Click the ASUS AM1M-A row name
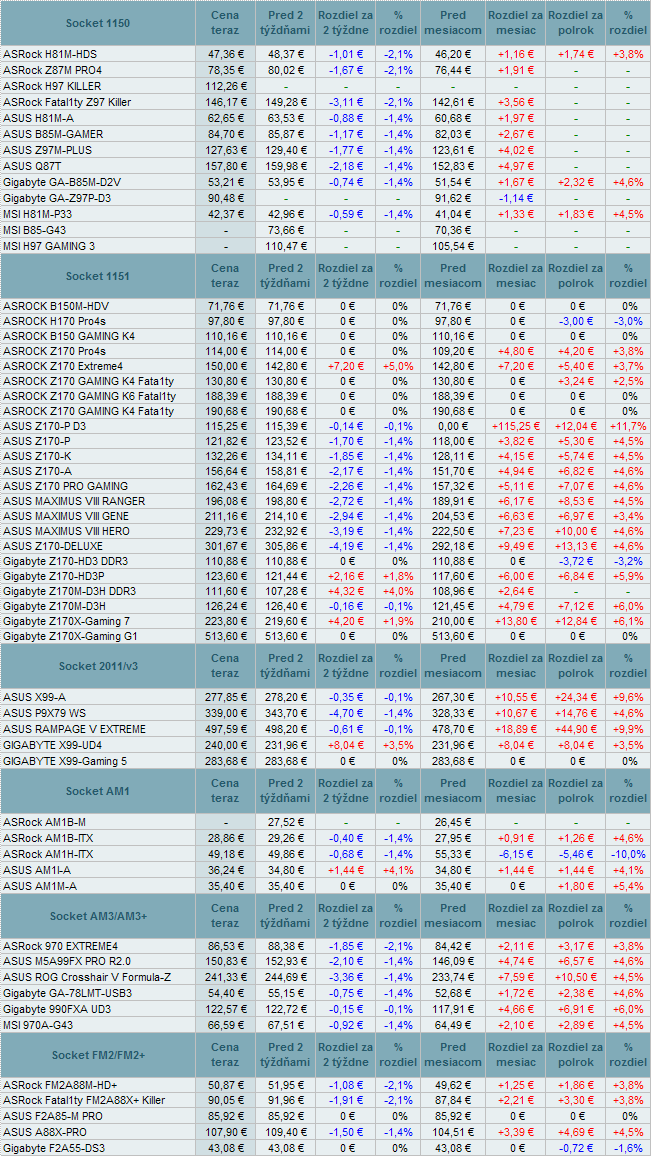 (x=40, y=885)
